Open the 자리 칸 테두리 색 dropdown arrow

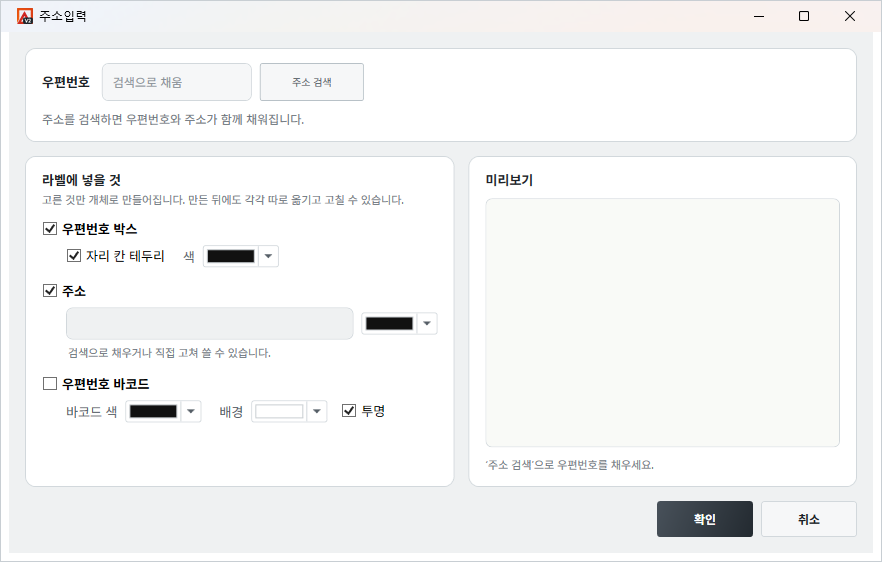tap(268, 256)
